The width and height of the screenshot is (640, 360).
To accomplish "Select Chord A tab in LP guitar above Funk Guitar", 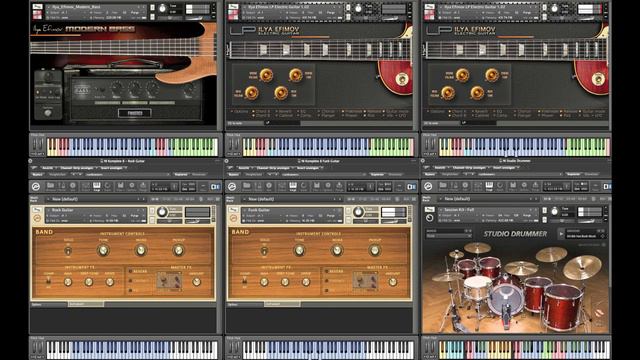I will 262,111.
